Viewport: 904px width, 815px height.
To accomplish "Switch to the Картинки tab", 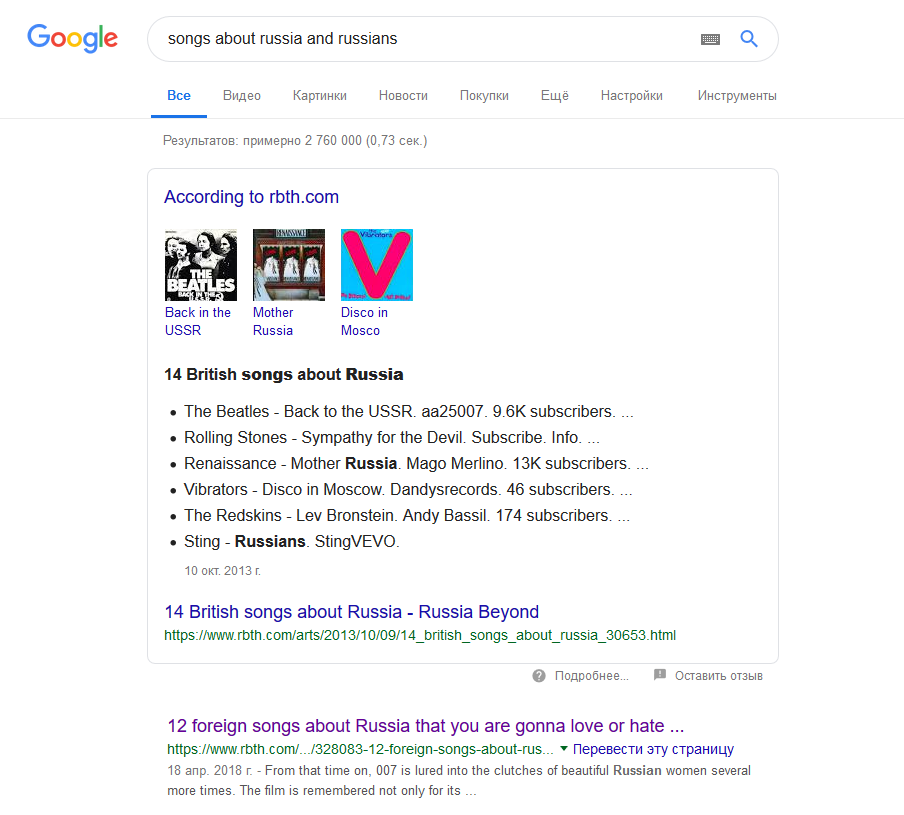I will pos(319,96).
